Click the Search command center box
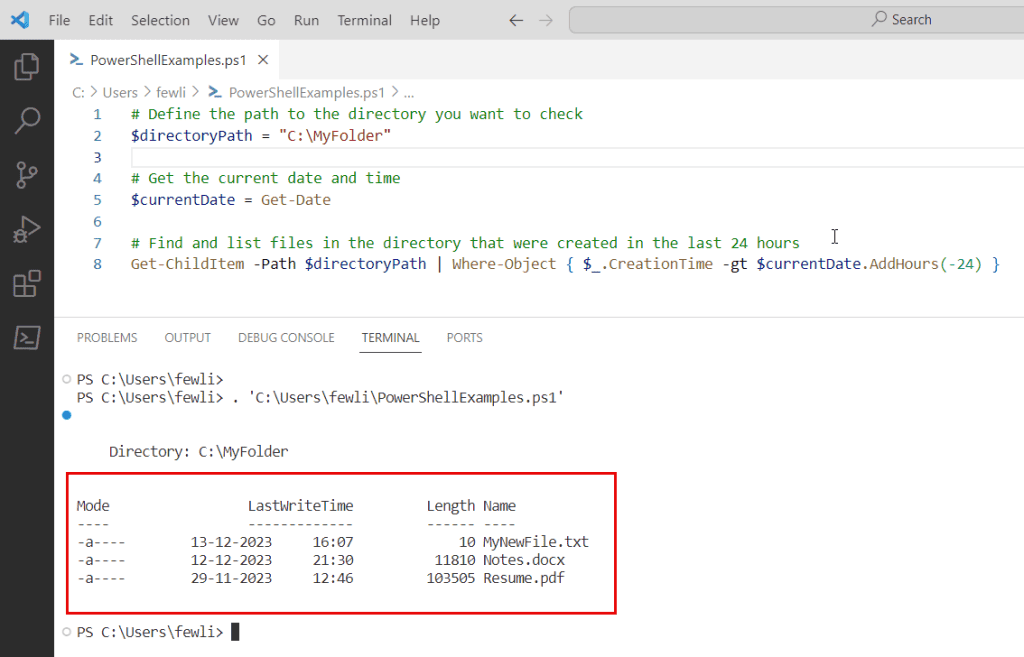 pyautogui.click(x=796, y=20)
